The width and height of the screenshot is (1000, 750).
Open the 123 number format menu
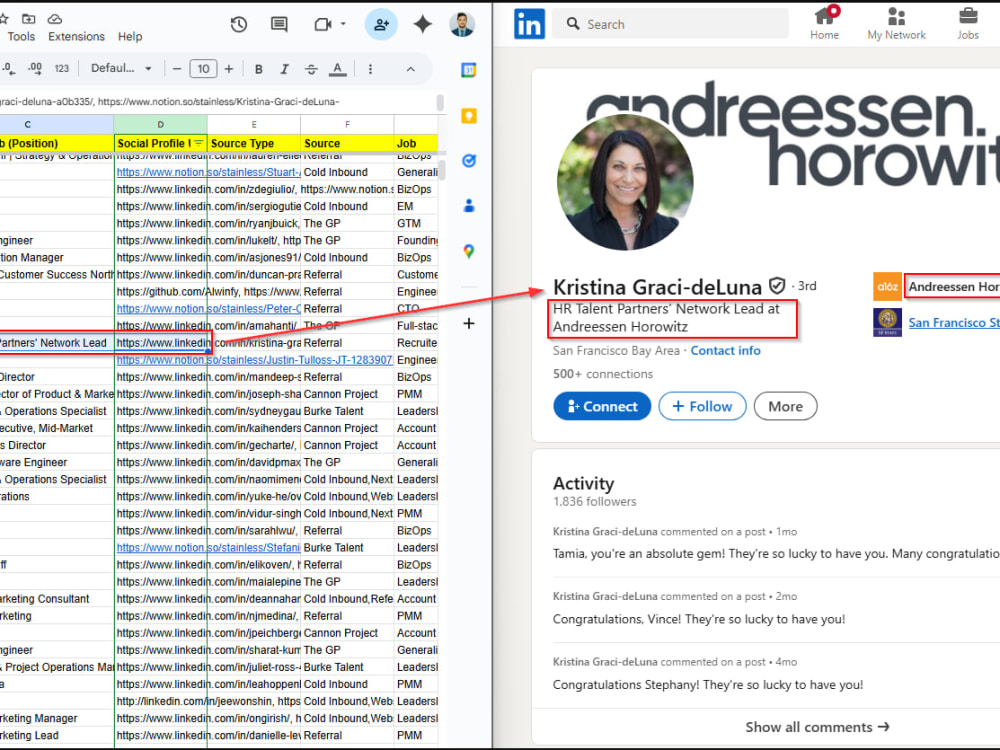pos(61,68)
